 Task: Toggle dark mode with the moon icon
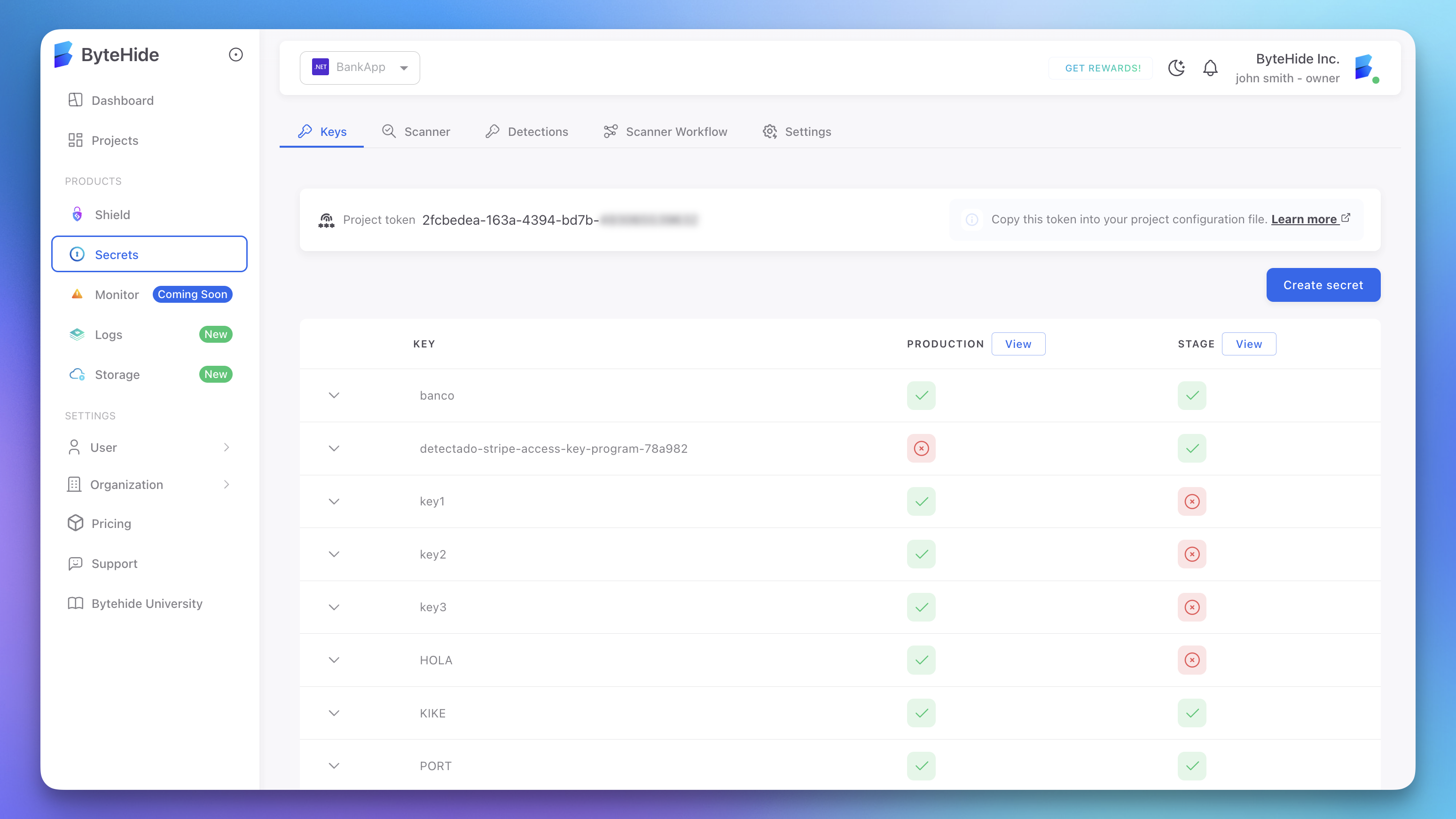tap(1176, 68)
